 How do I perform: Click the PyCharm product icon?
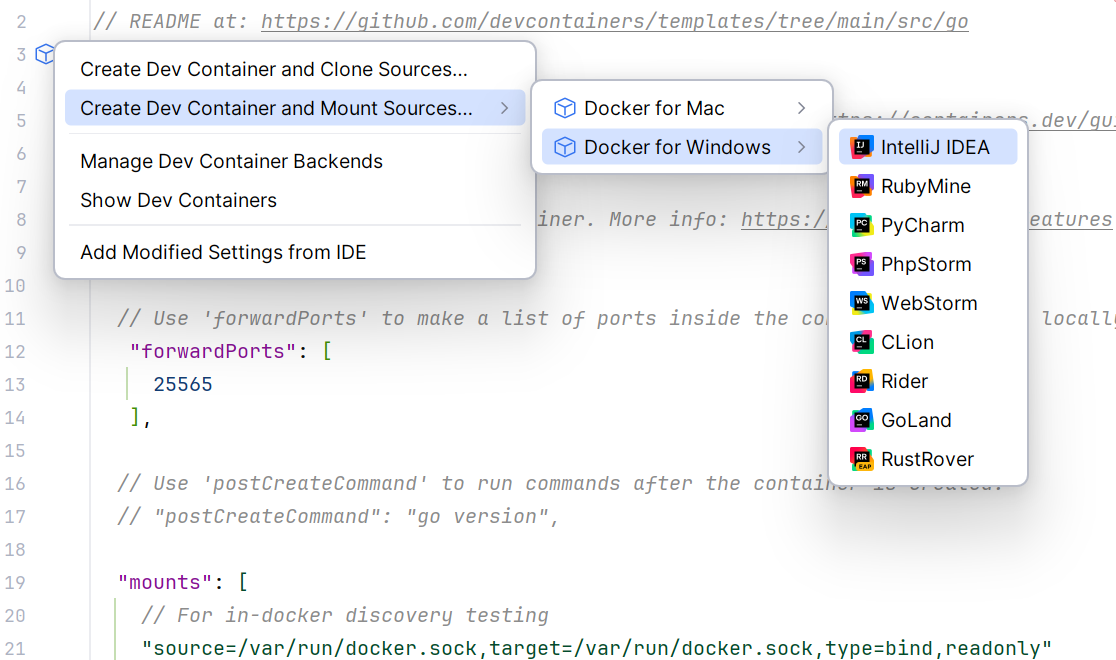tap(861, 225)
